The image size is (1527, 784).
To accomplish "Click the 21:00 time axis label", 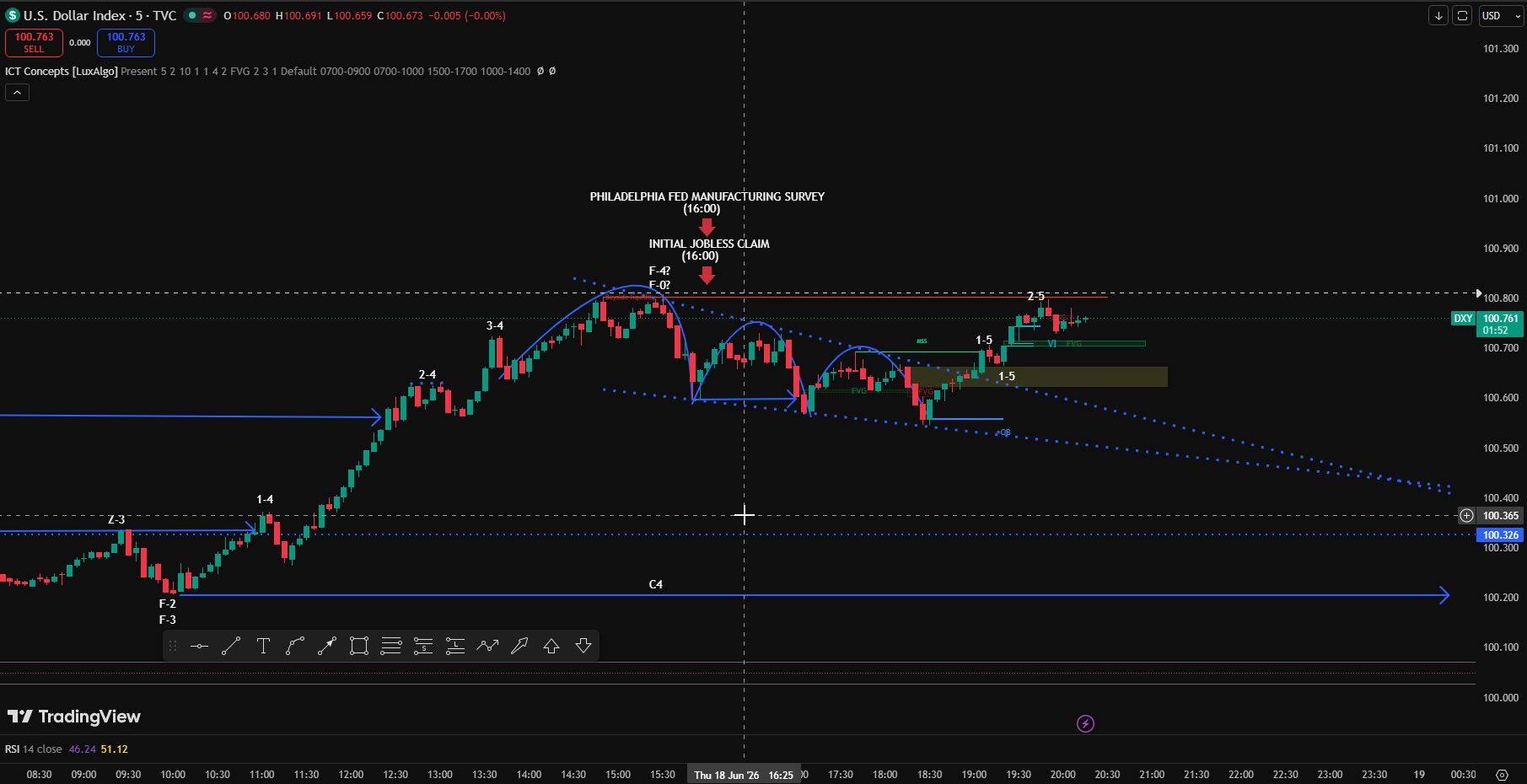I will click(1152, 775).
